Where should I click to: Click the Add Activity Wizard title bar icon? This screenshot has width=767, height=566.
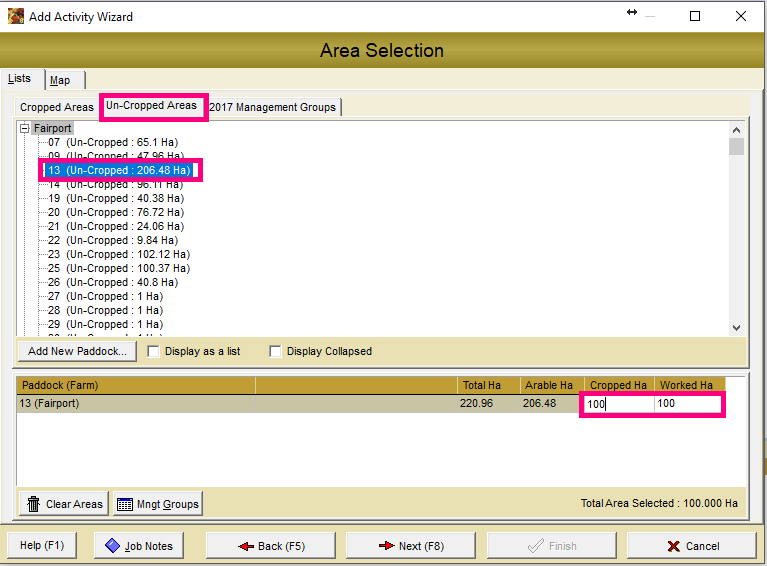click(16, 16)
